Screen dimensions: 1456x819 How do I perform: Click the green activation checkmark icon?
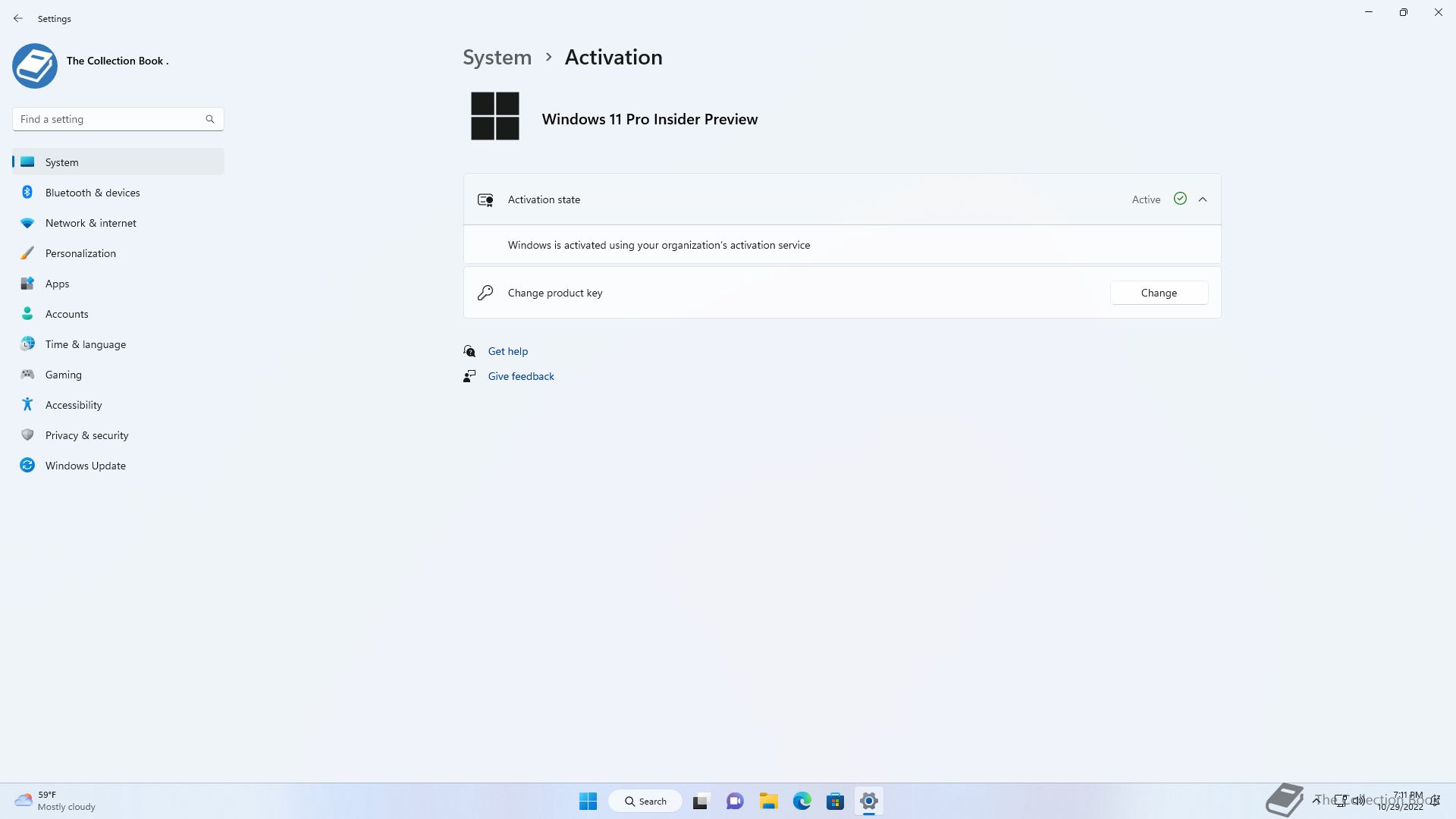point(1180,199)
